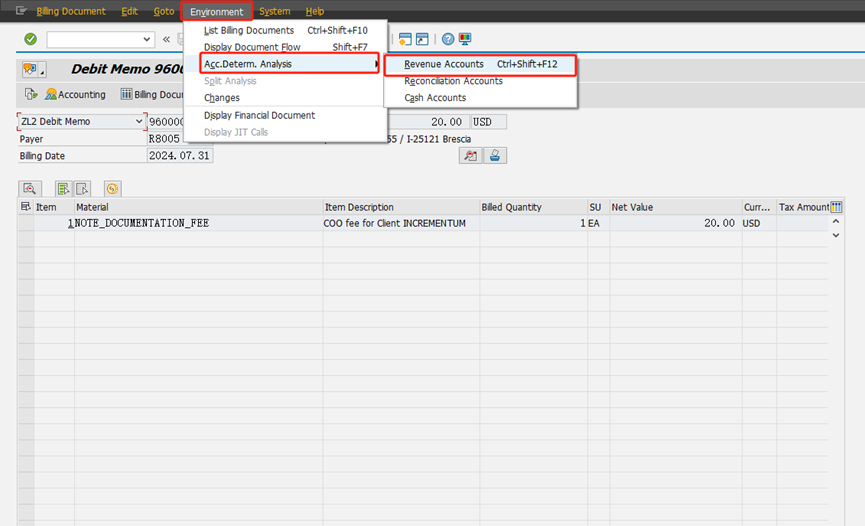Image resolution: width=865 pixels, height=526 pixels.
Task: Click the orange circular icon above the item table
Action: (x=111, y=188)
